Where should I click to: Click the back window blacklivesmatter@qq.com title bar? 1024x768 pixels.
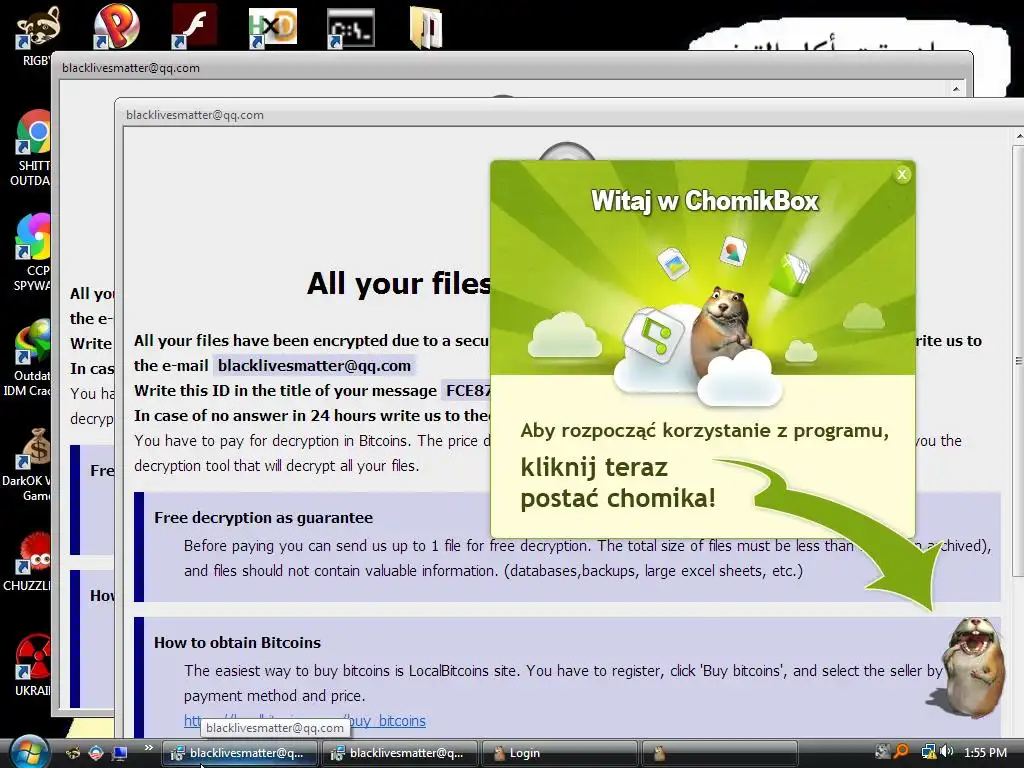point(512,68)
